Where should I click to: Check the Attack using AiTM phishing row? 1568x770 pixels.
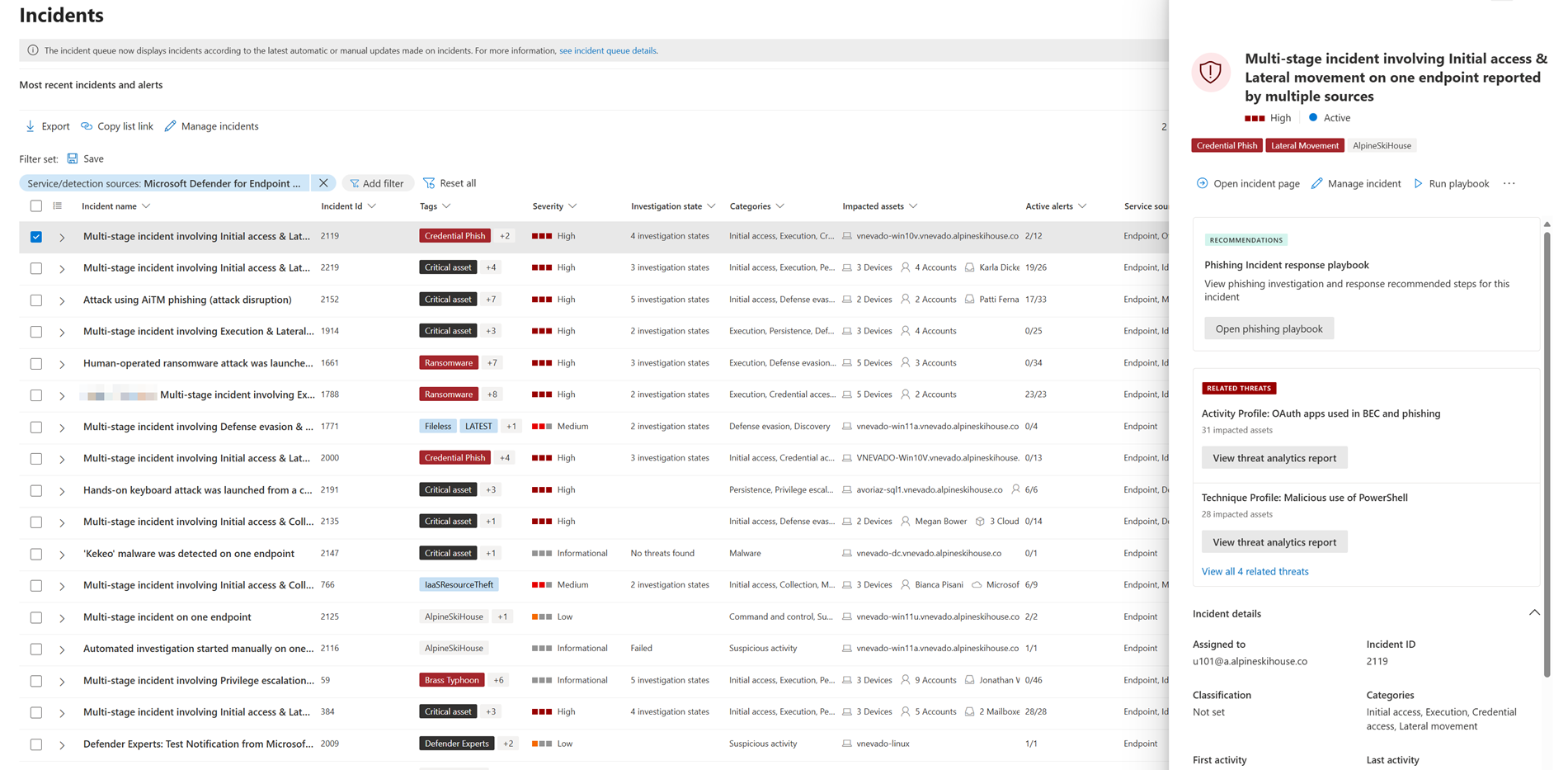36,300
